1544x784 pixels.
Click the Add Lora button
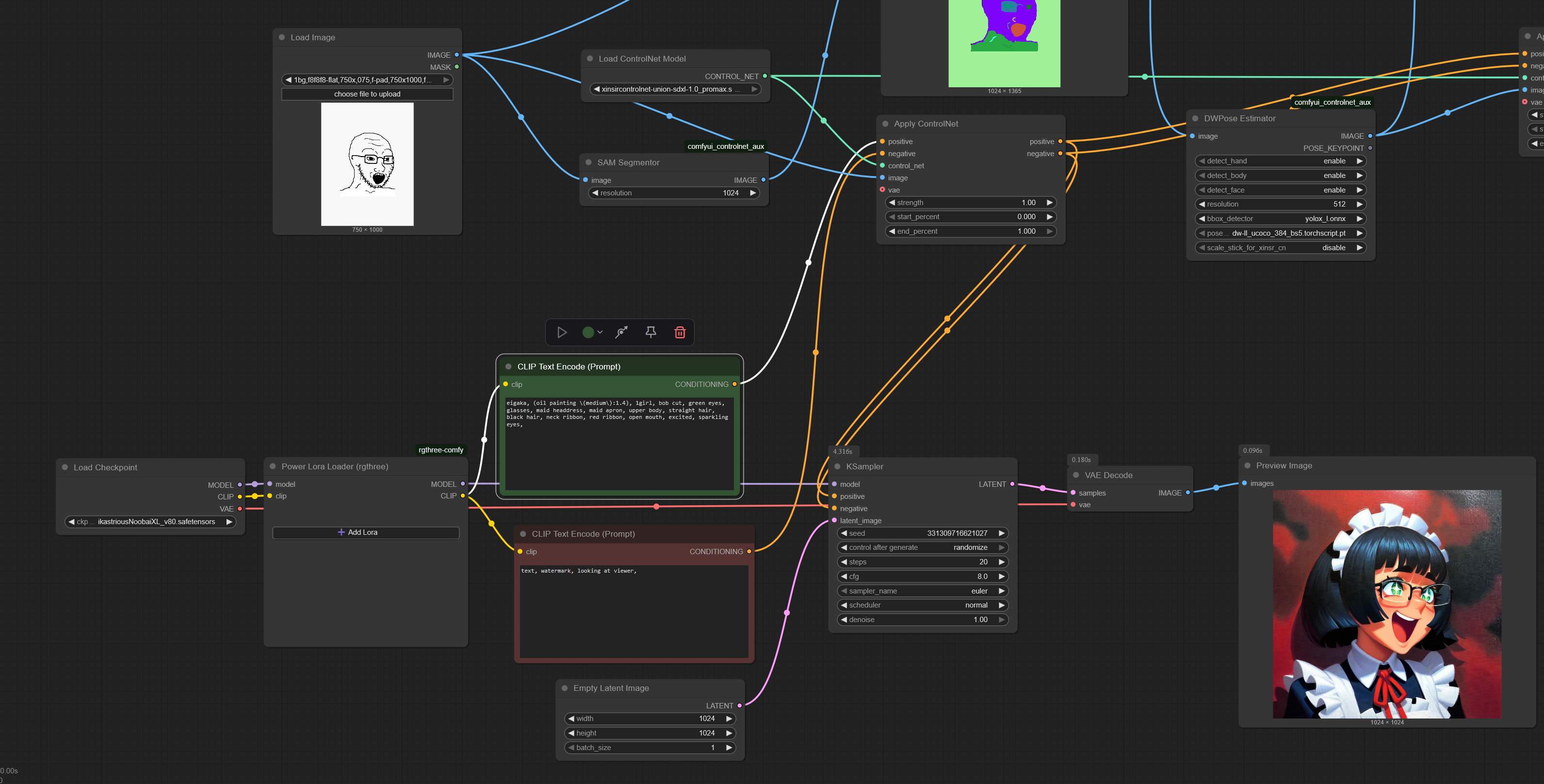click(366, 532)
